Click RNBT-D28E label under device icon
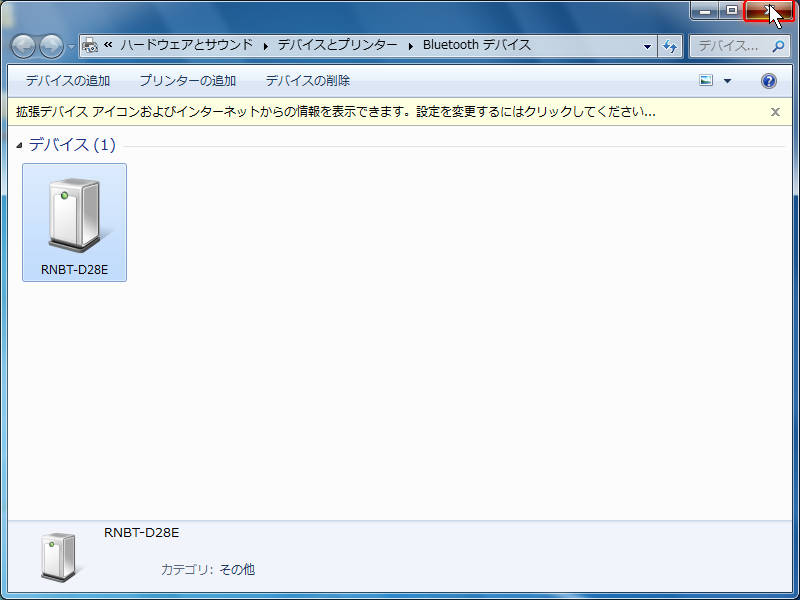Image resolution: width=800 pixels, height=600 pixels. [x=74, y=269]
